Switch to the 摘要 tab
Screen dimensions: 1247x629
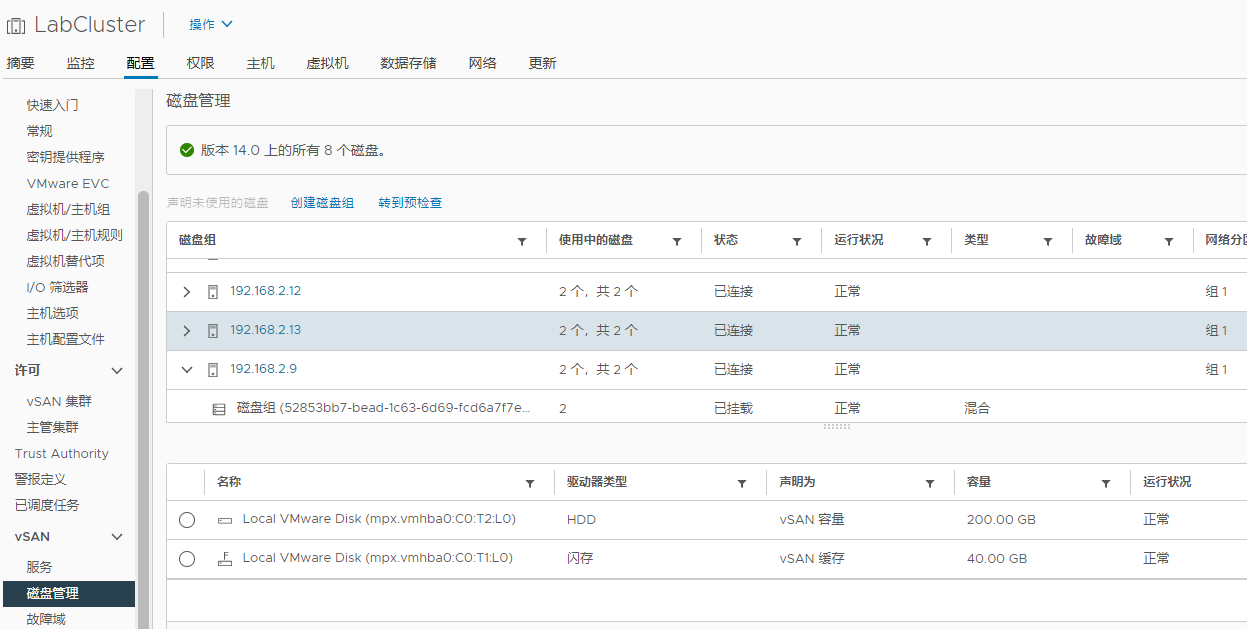(x=20, y=63)
